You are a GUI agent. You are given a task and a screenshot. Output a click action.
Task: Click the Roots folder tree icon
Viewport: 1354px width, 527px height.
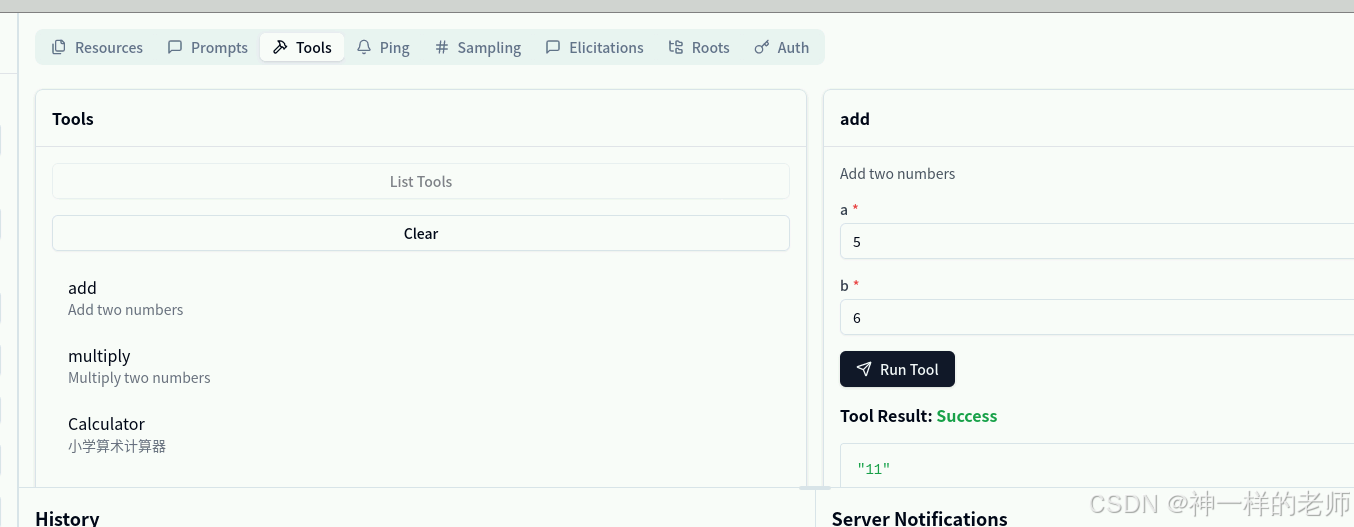[x=676, y=47]
